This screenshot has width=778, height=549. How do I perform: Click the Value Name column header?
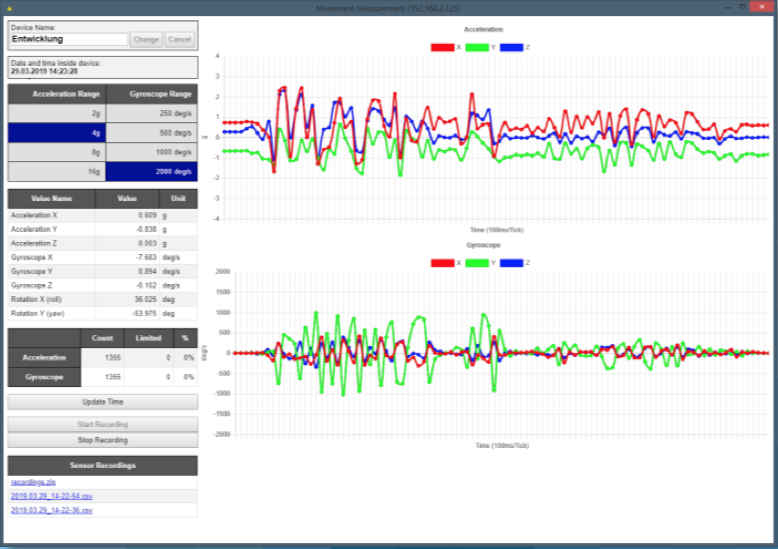52,199
